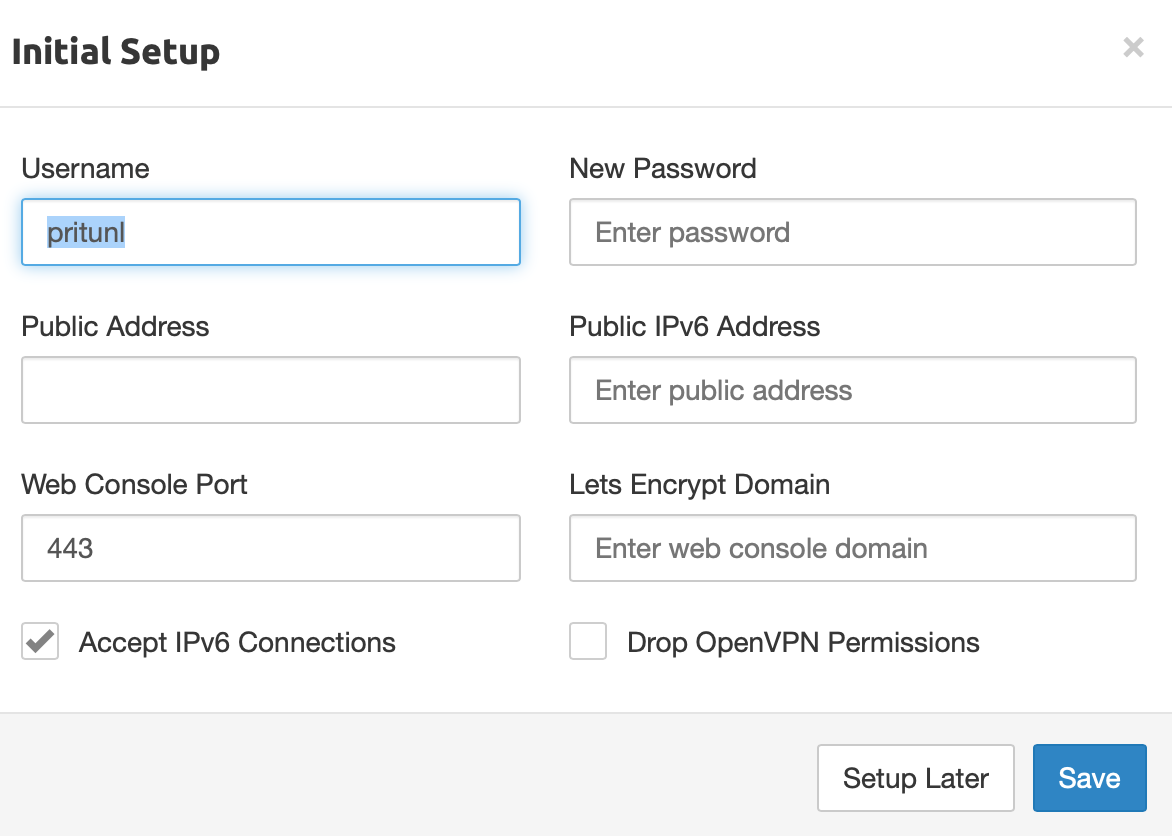
Task: Close the Initial Setup dialog
Action: tap(1133, 47)
